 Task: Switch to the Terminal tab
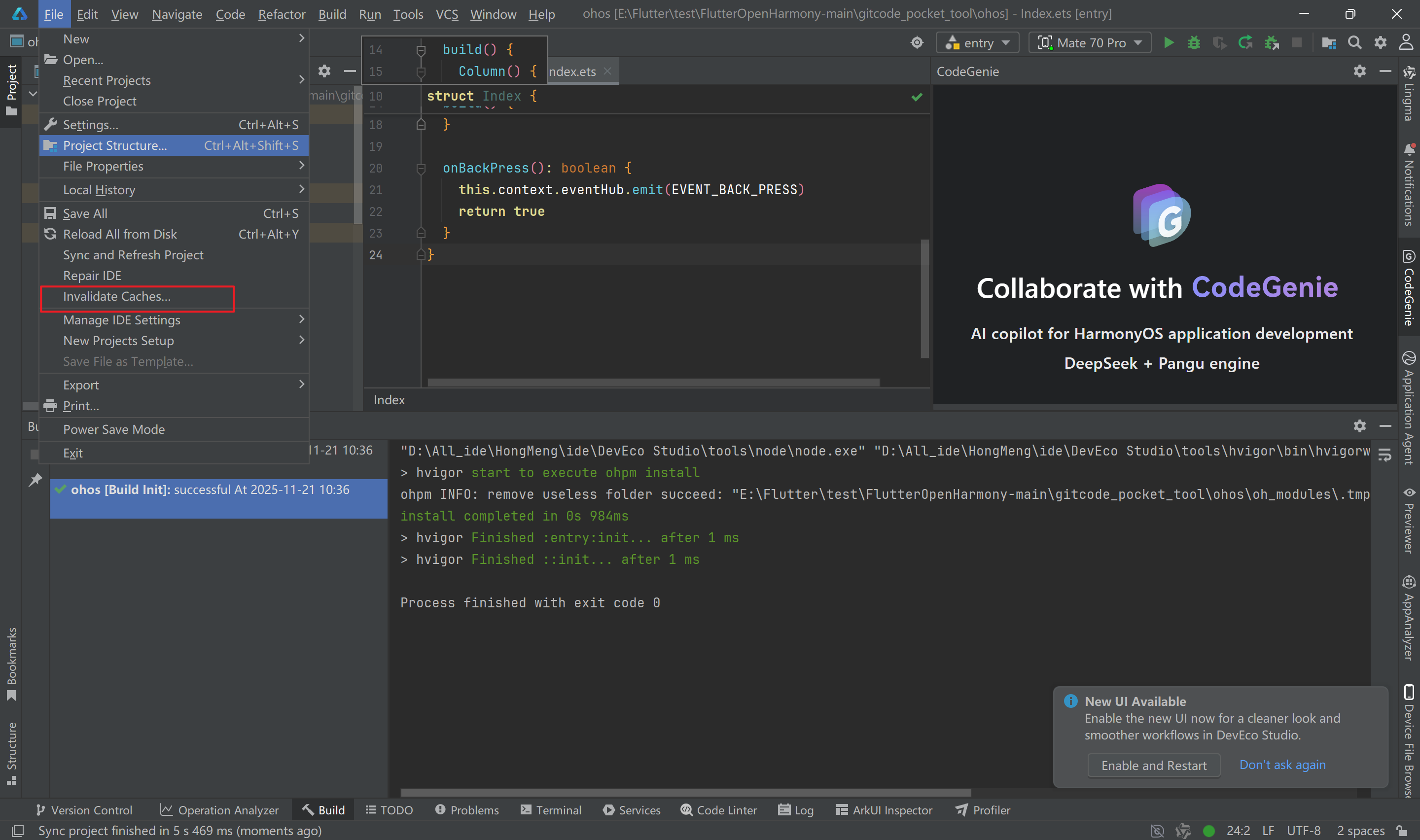click(551, 810)
